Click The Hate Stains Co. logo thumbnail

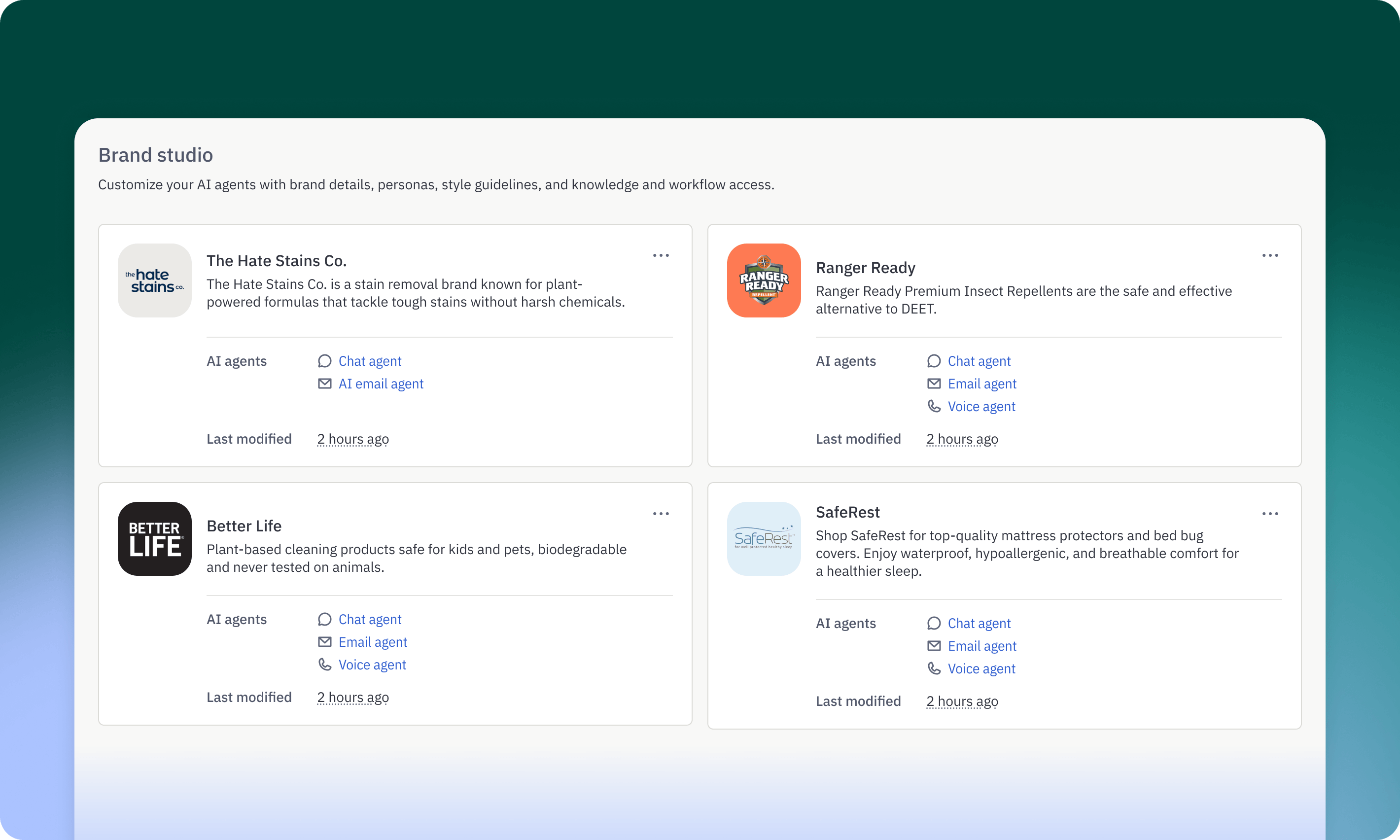coord(154,281)
